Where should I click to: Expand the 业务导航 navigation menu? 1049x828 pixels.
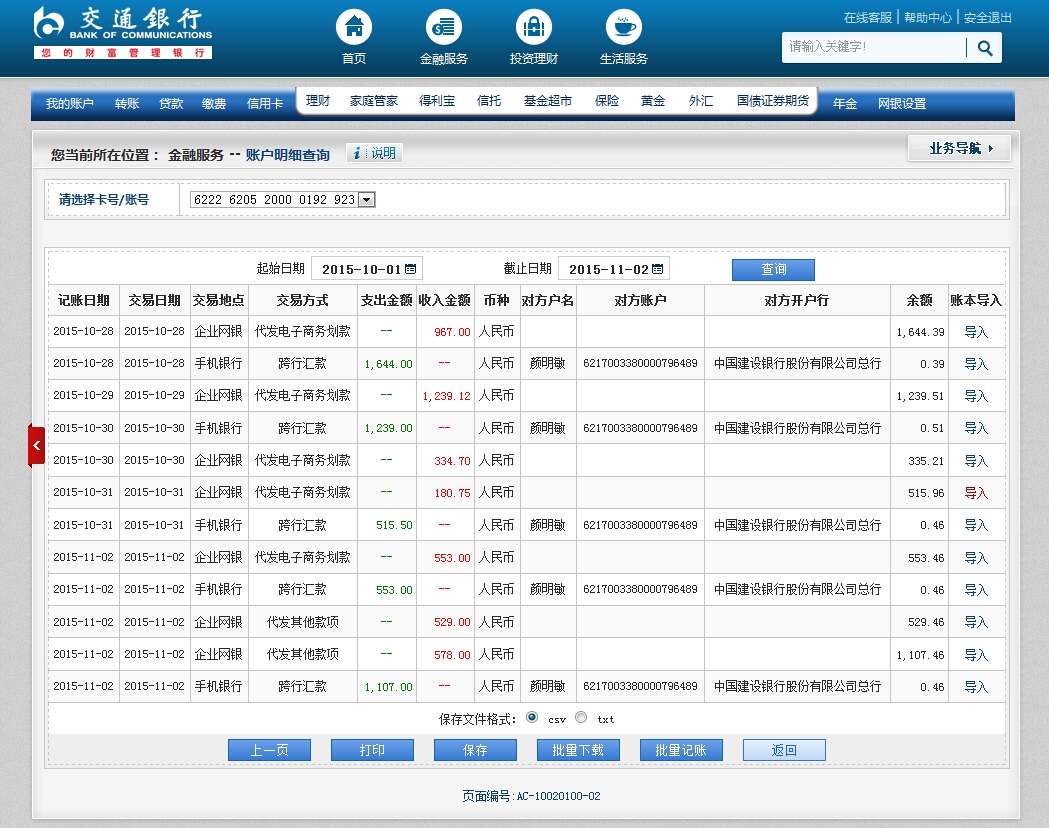tap(959, 148)
